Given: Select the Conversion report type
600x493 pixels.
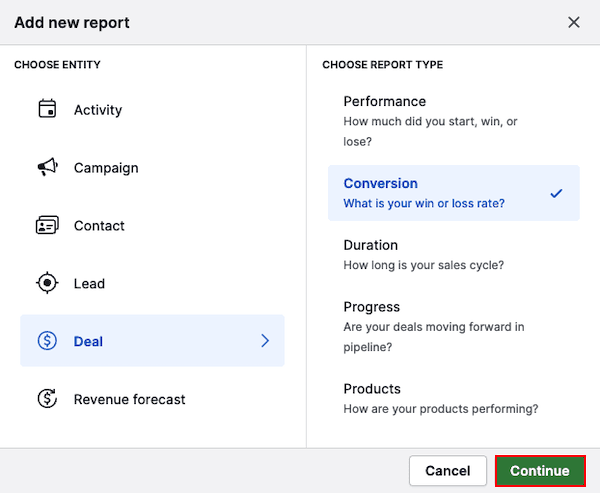Looking at the screenshot, I should click(381, 184).
